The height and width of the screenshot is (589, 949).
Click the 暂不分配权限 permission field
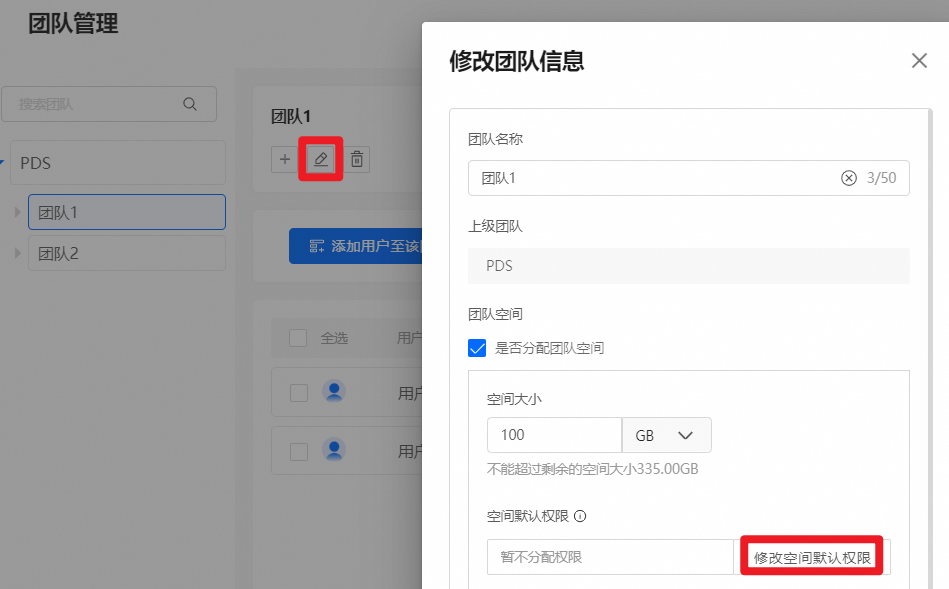tap(610, 557)
